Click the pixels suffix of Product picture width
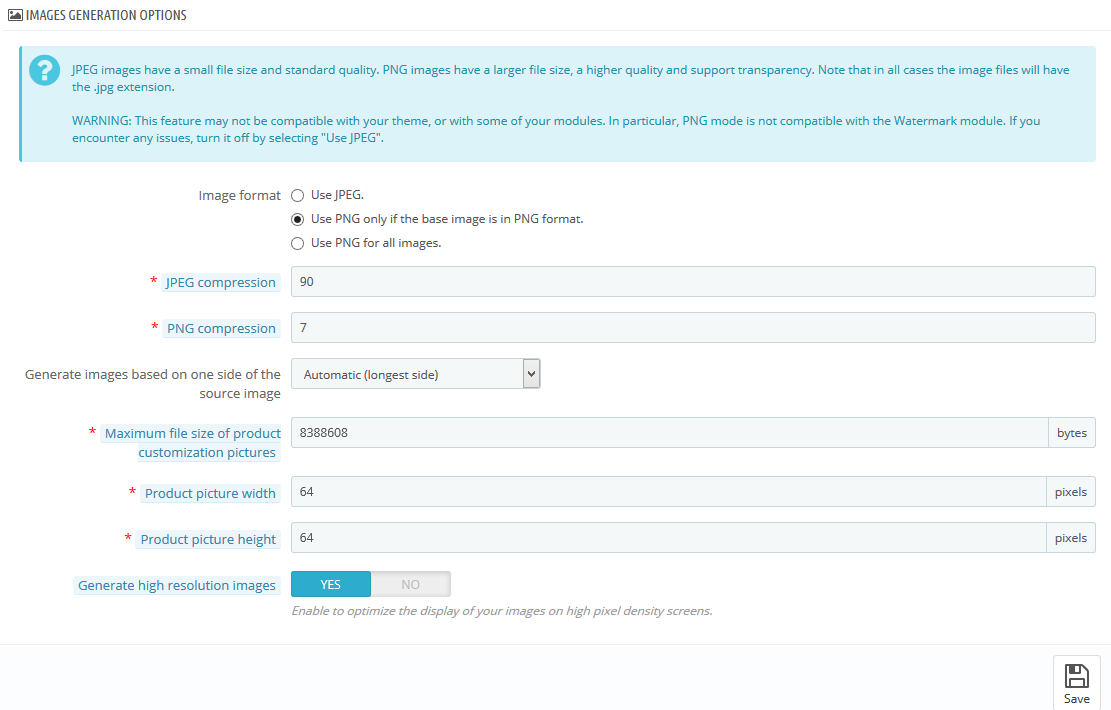 click(x=1071, y=491)
